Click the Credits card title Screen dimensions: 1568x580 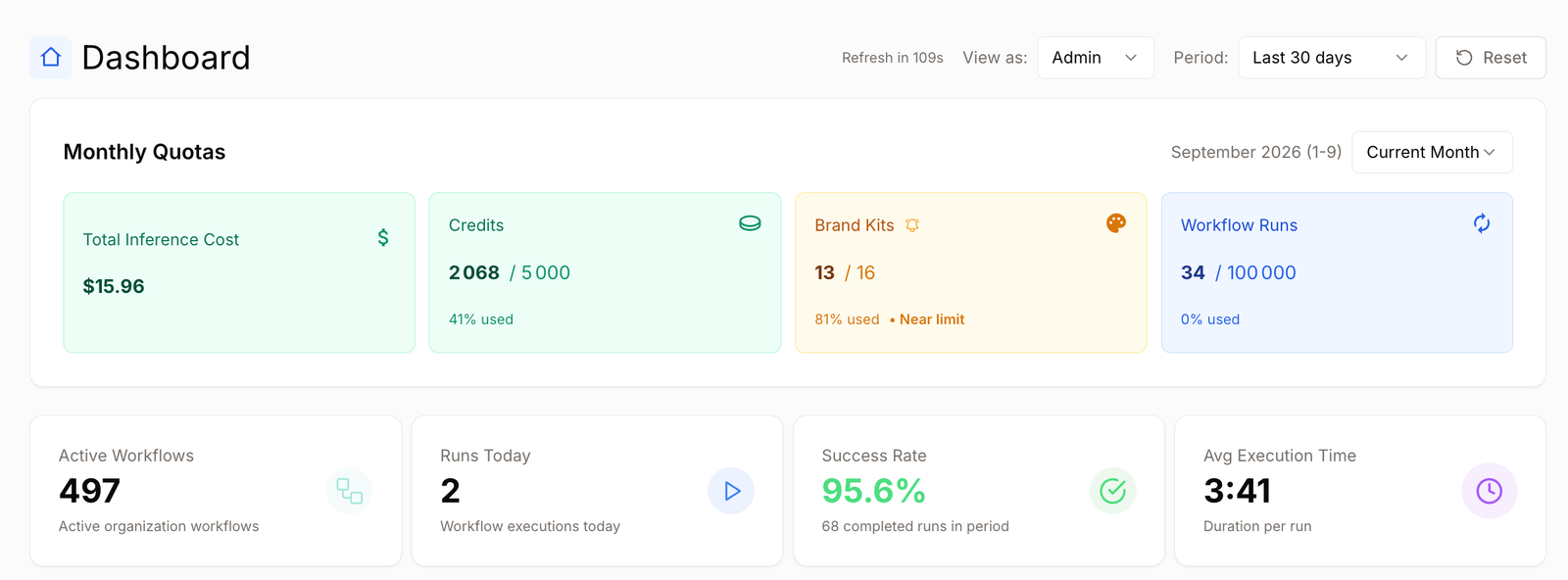pos(476,225)
